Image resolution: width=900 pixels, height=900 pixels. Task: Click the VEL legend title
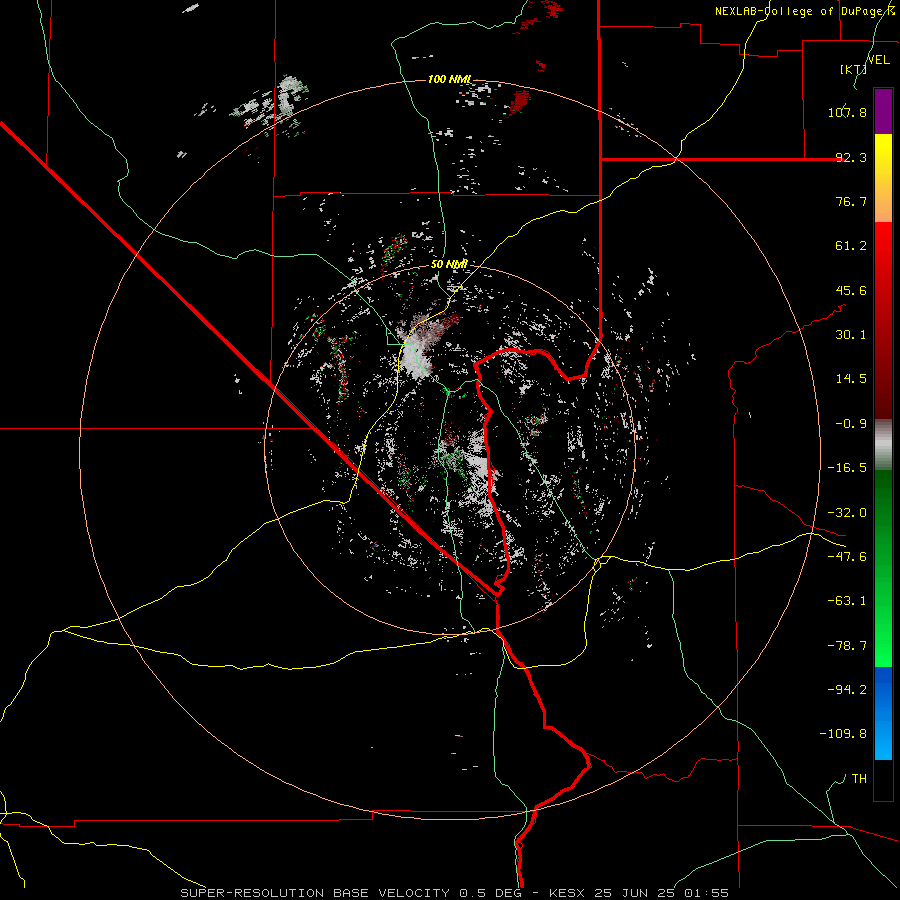coord(878,60)
